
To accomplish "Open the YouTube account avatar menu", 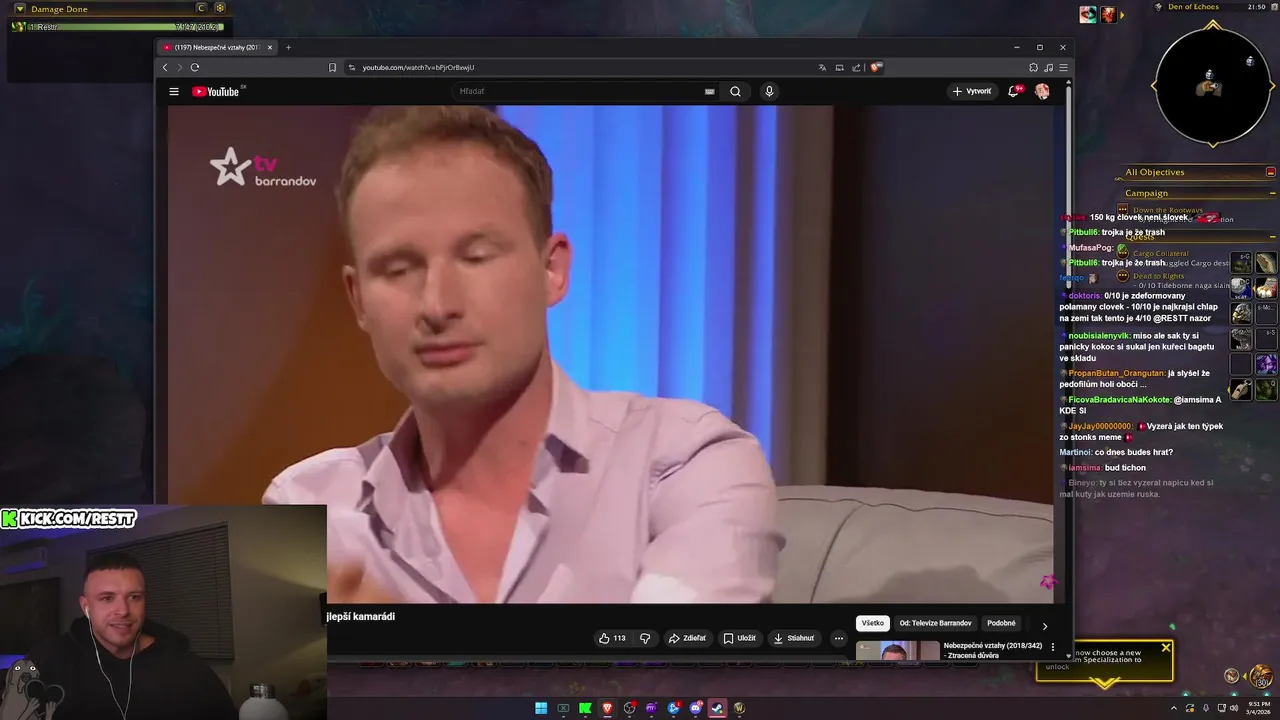I will (x=1042, y=91).
